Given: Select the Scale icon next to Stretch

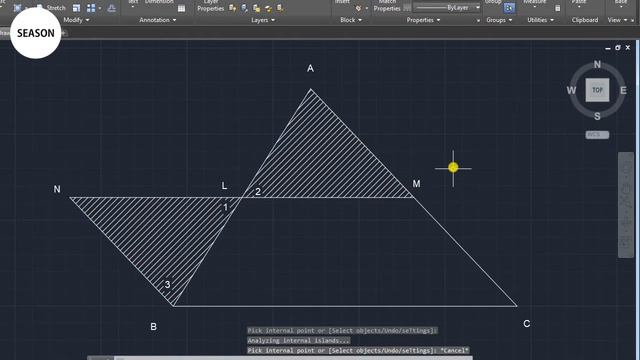Looking at the screenshot, I should tap(76, 8).
